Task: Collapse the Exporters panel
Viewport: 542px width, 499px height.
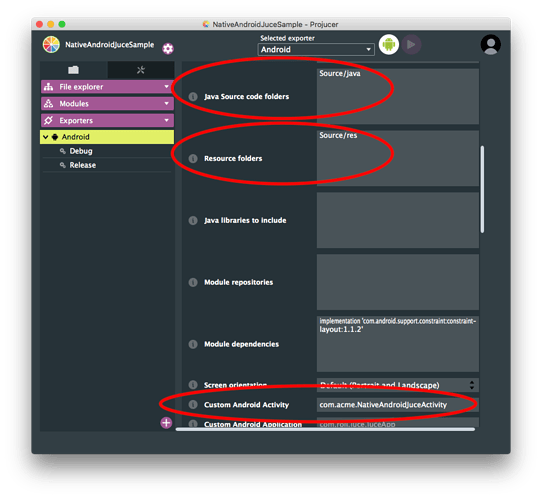Action: click(x=107, y=120)
